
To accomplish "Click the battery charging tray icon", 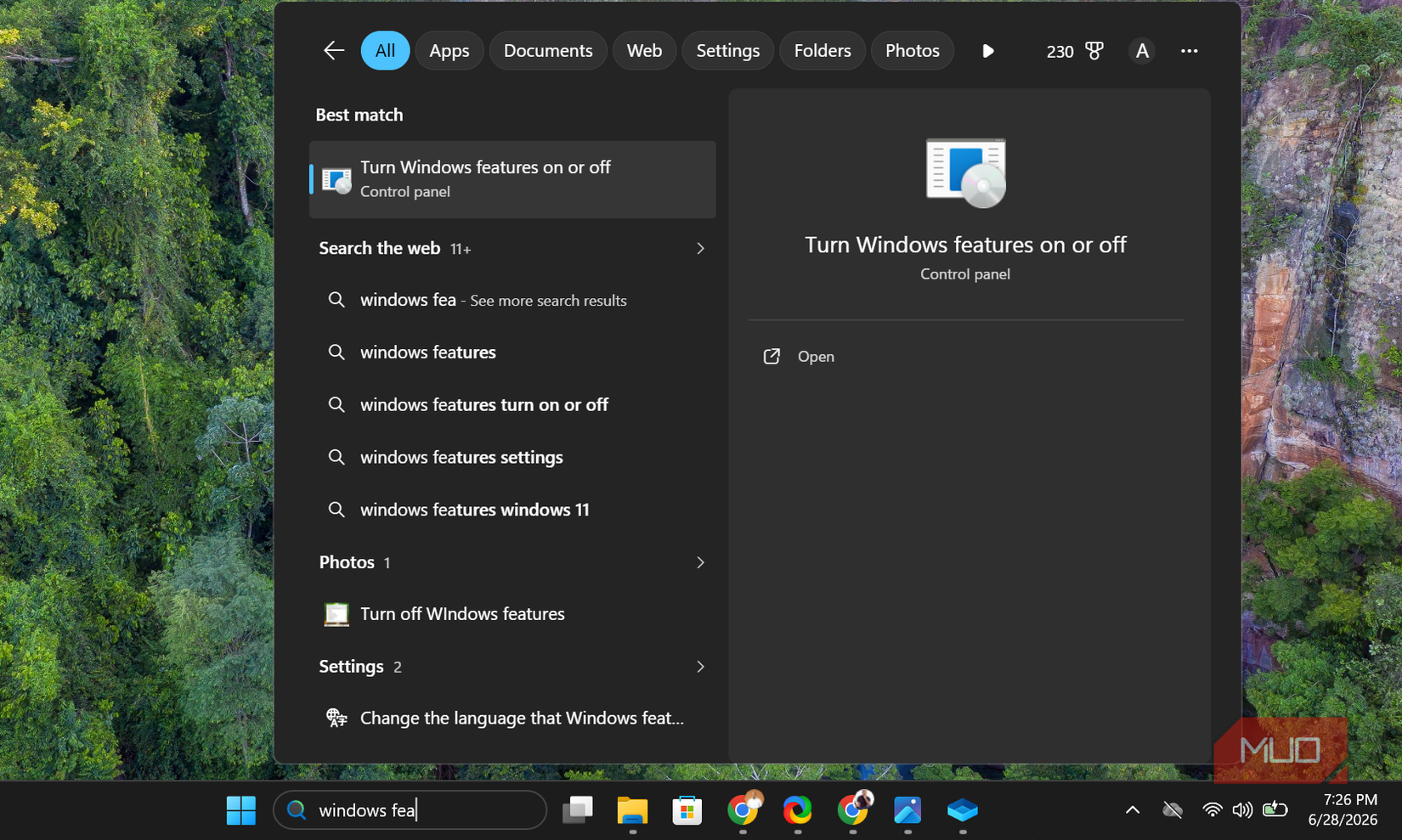I will [1275, 809].
